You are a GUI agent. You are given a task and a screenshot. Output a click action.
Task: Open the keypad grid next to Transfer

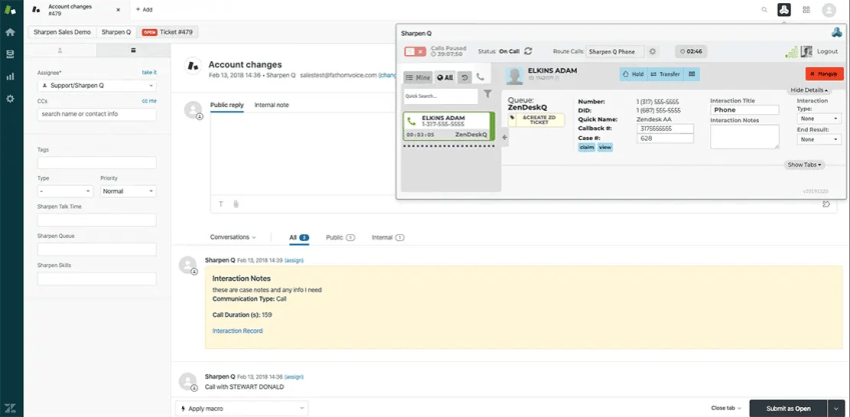[x=692, y=74]
